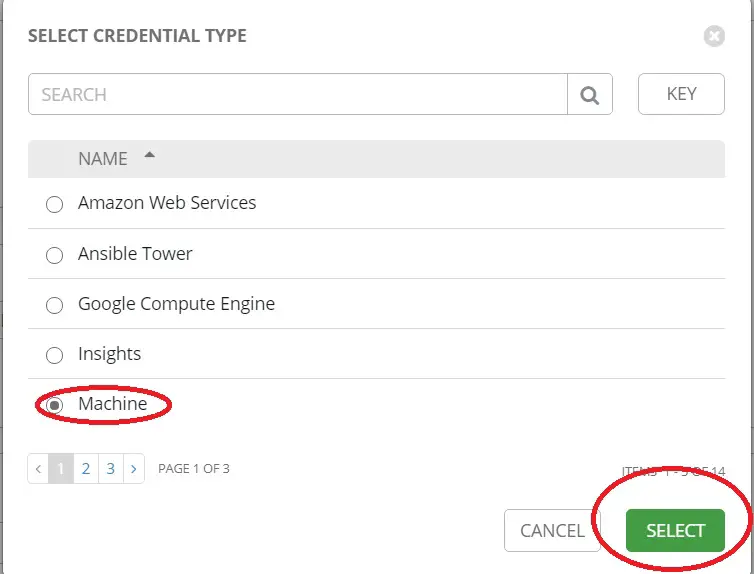
Task: Click the Ansible Tower row label
Action: pos(135,254)
